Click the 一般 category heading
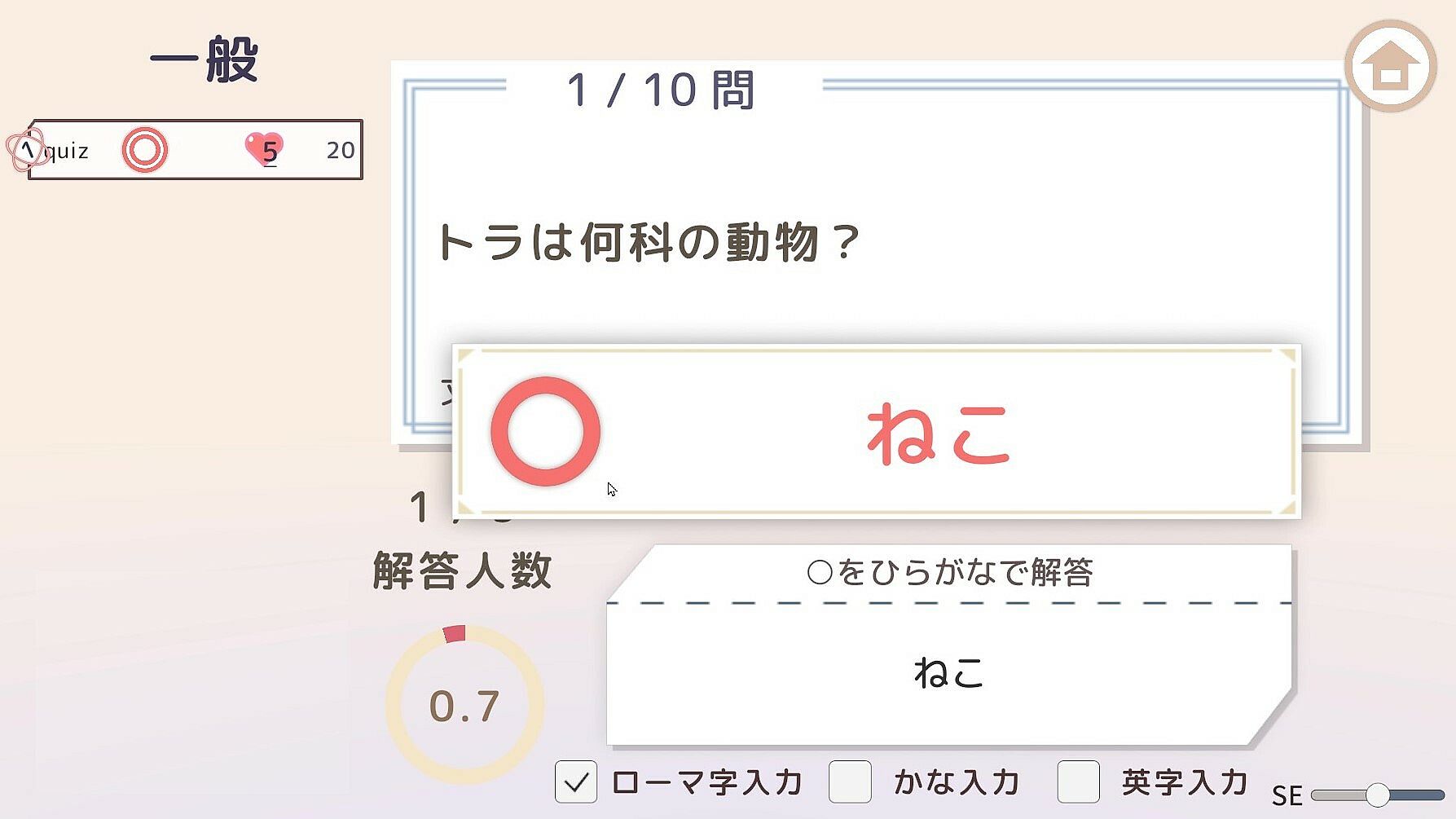This screenshot has height=819, width=1456. pos(204,59)
